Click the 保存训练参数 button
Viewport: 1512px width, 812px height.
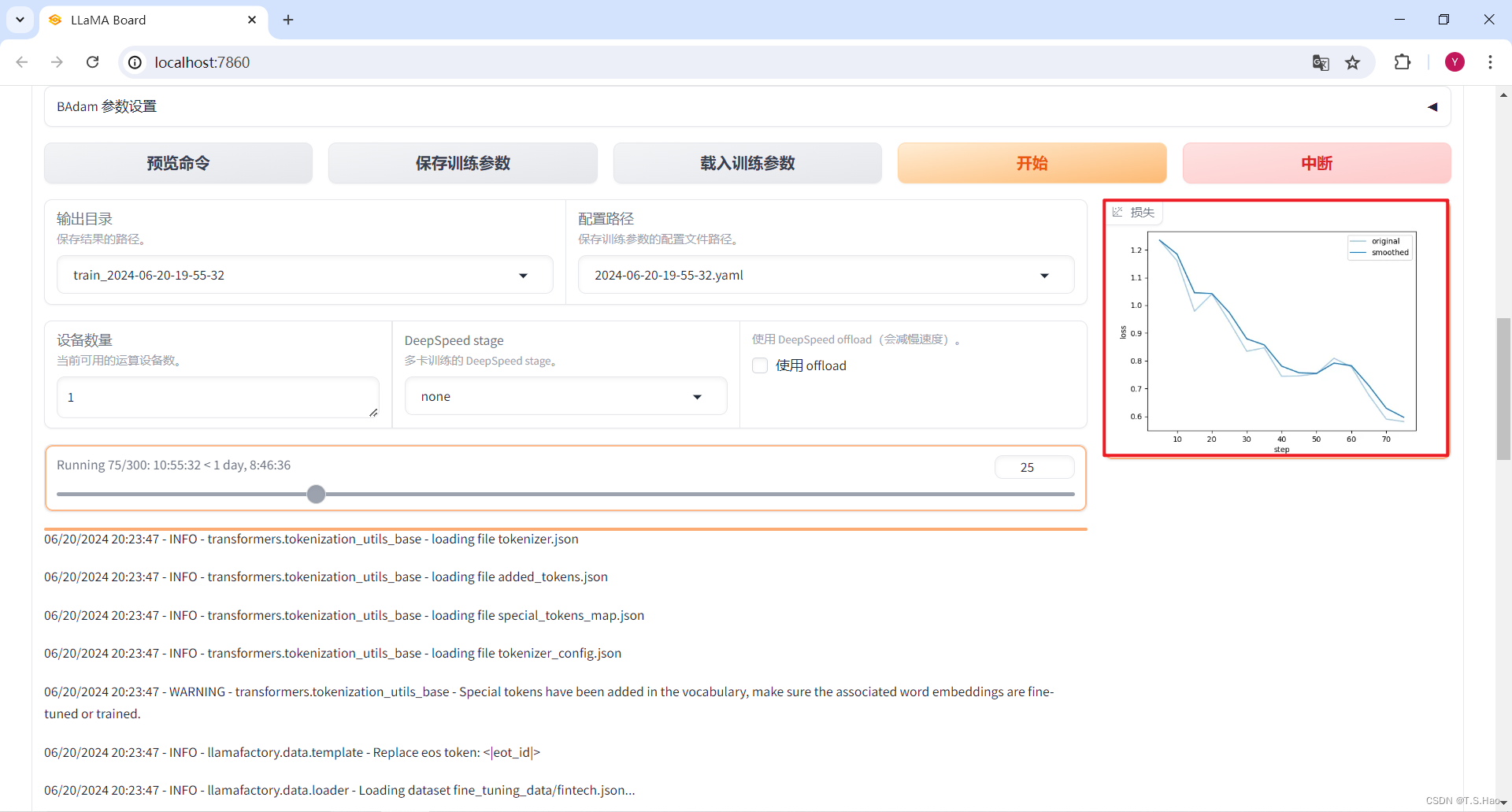pyautogui.click(x=463, y=163)
